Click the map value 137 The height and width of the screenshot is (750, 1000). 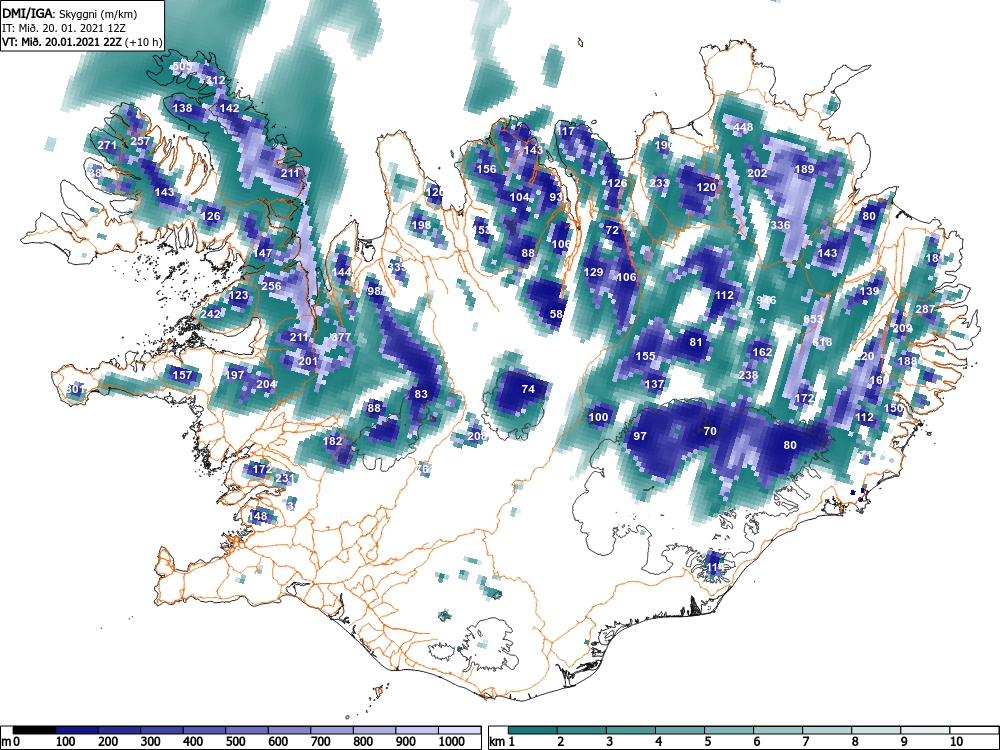tap(654, 384)
